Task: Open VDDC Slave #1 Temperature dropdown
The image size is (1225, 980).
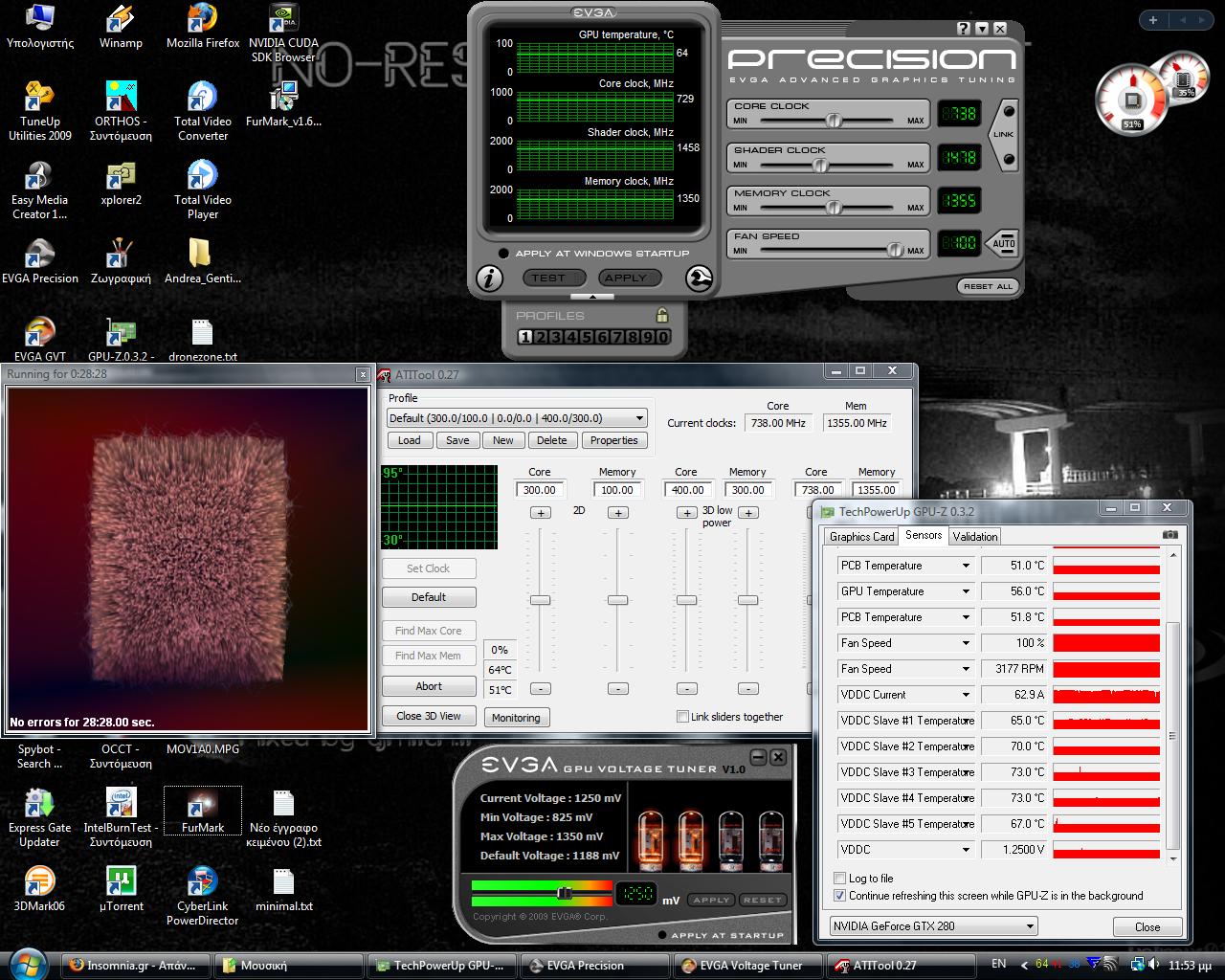Action: (x=966, y=721)
